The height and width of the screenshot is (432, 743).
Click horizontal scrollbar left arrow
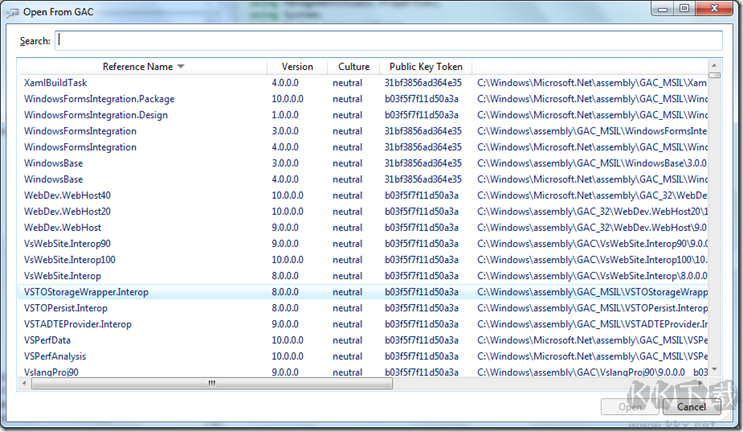pos(22,383)
